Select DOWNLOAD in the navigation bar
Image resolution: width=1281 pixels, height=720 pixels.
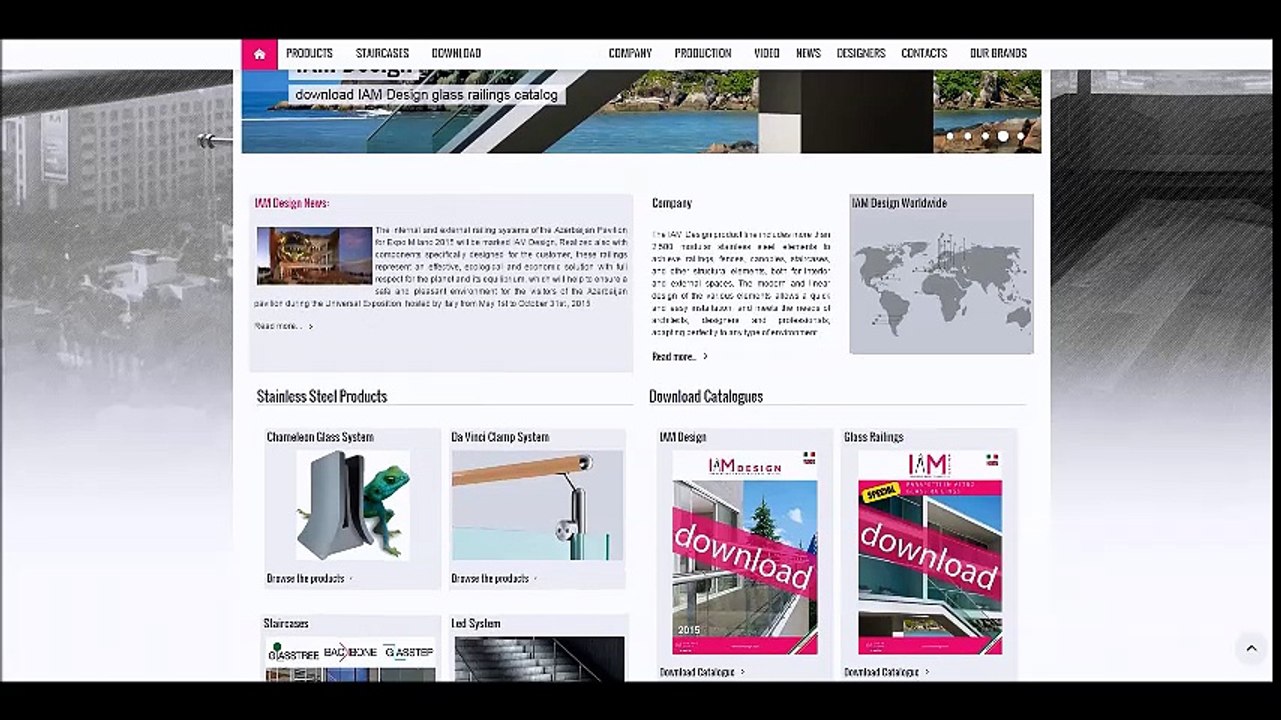pyautogui.click(x=456, y=54)
